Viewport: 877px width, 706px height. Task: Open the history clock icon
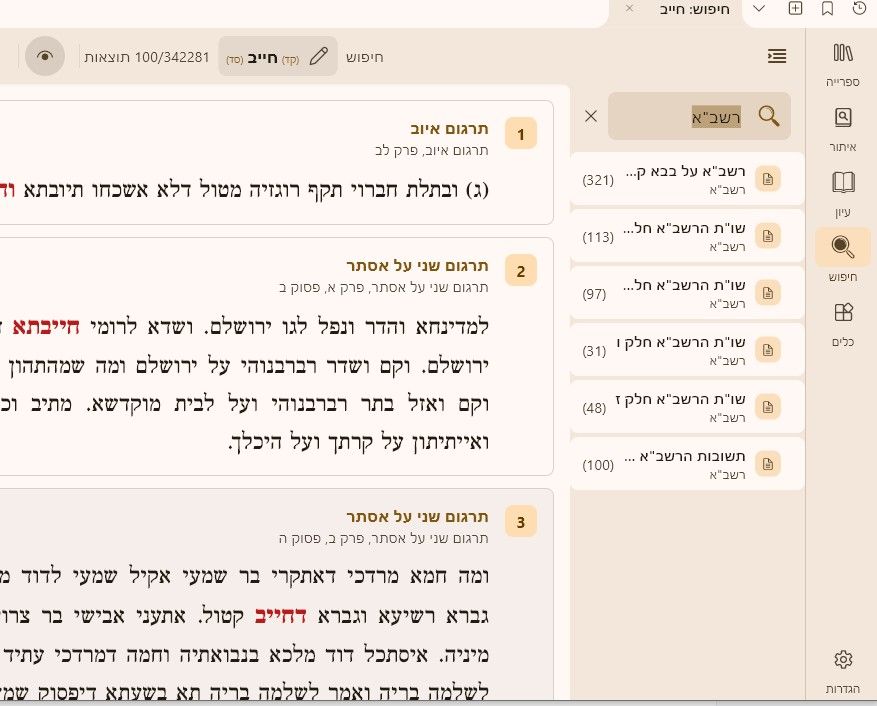pyautogui.click(x=859, y=8)
